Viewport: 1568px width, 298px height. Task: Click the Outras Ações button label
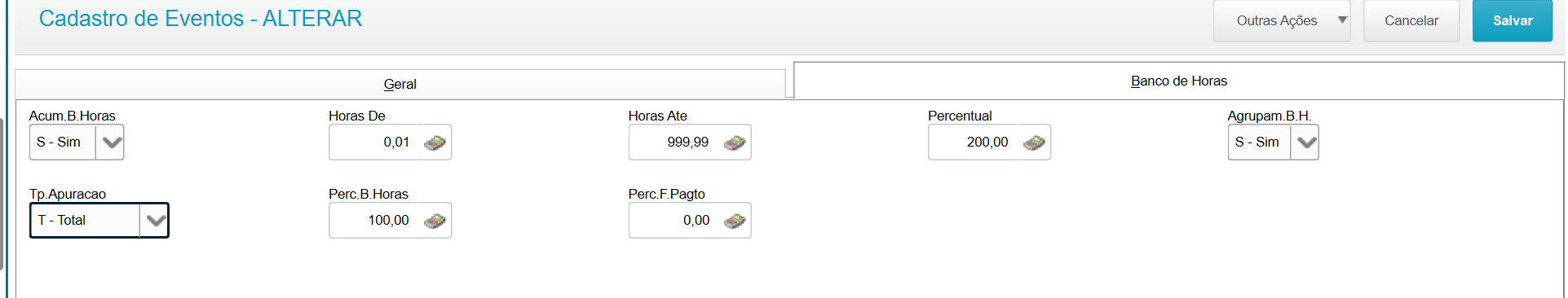click(1277, 20)
